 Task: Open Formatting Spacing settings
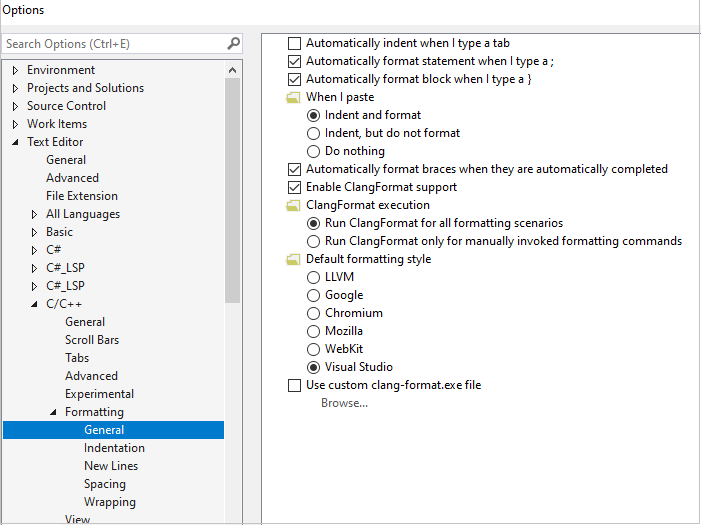tap(105, 484)
